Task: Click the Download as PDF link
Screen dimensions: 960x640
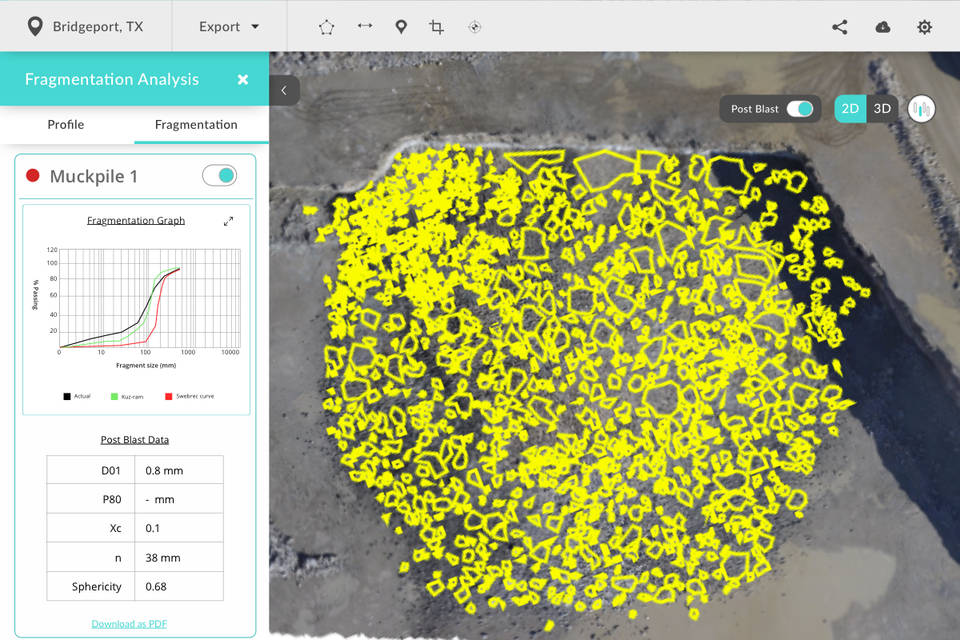Action: tap(129, 624)
